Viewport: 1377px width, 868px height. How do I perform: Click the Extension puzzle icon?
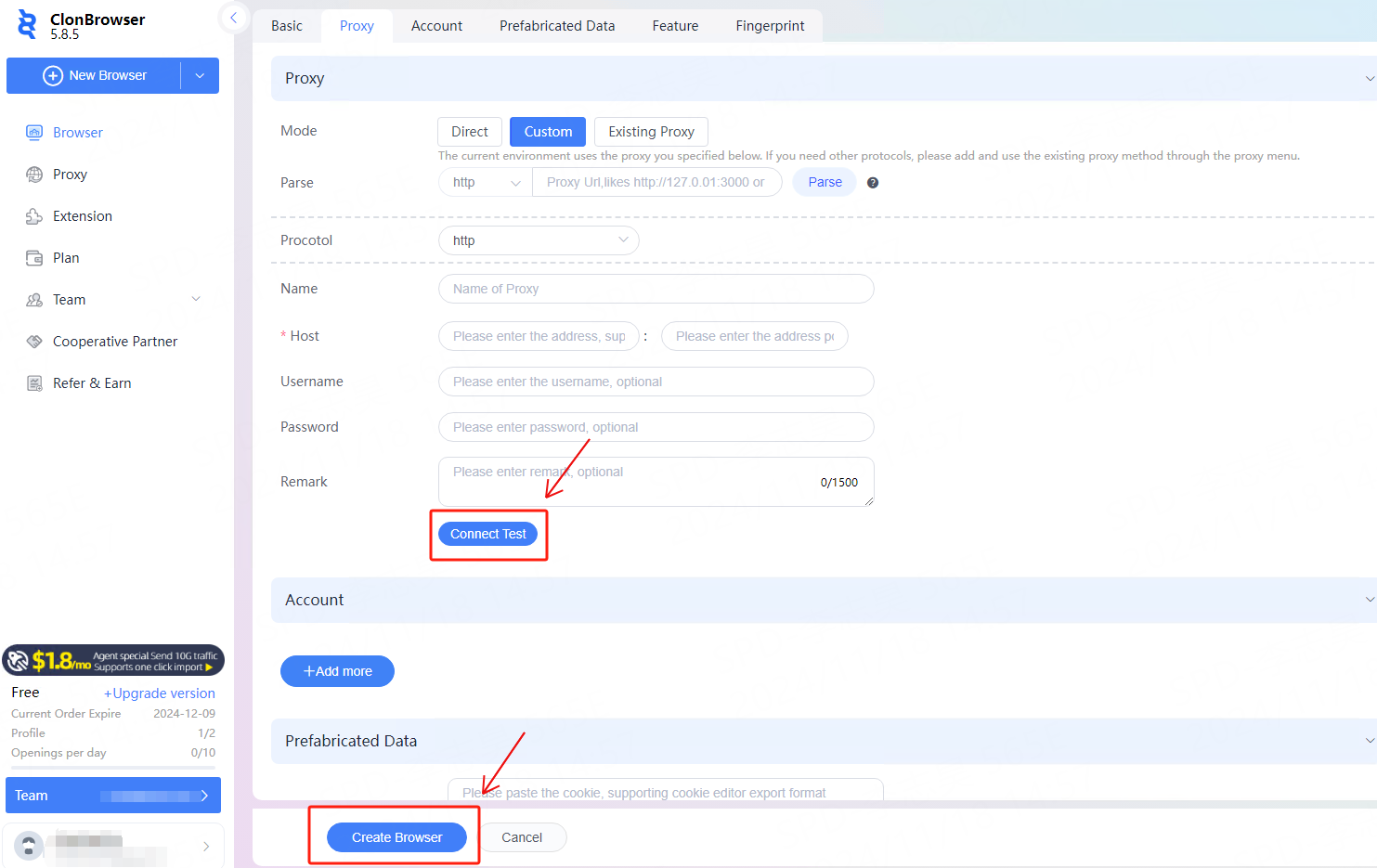(x=34, y=216)
